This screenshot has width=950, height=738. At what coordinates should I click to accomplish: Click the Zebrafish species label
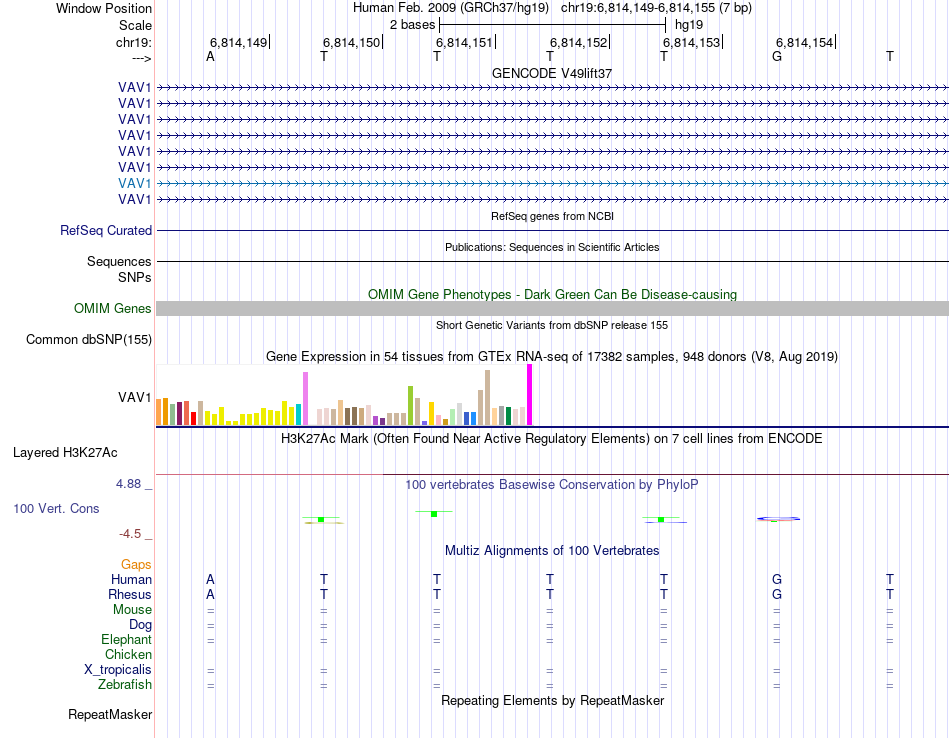tap(125, 685)
